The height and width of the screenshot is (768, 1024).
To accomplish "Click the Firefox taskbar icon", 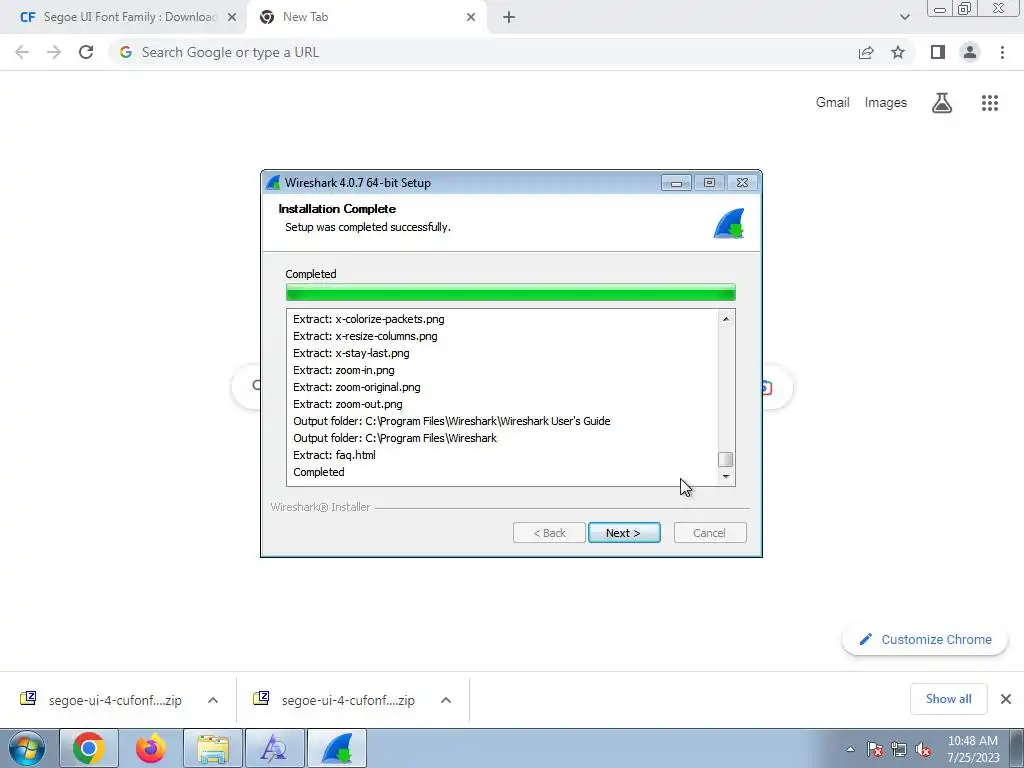I will (151, 748).
